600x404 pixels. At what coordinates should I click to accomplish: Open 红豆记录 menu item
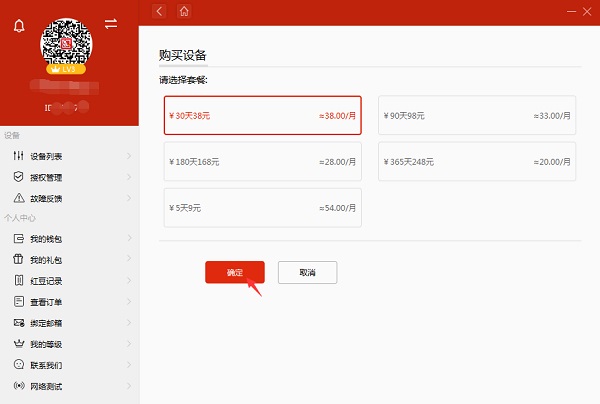coord(69,281)
